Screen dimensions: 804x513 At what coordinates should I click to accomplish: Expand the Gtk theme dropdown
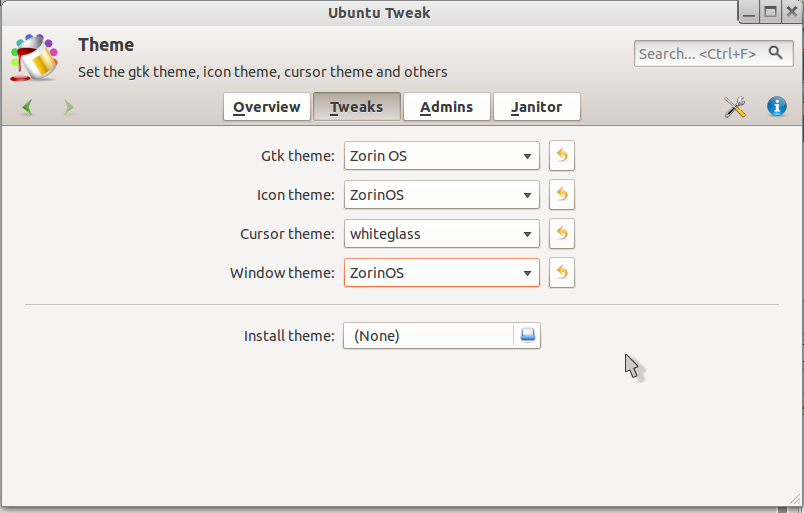(441, 156)
